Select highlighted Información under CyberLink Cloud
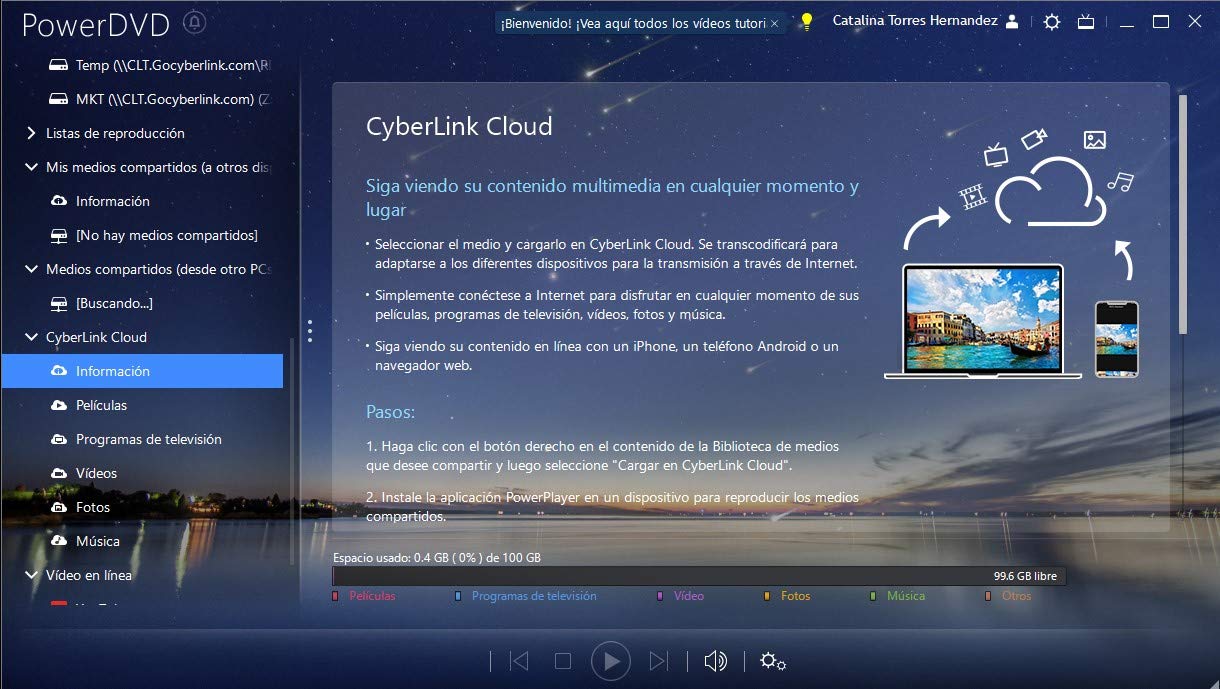This screenshot has width=1220, height=689. pos(142,371)
